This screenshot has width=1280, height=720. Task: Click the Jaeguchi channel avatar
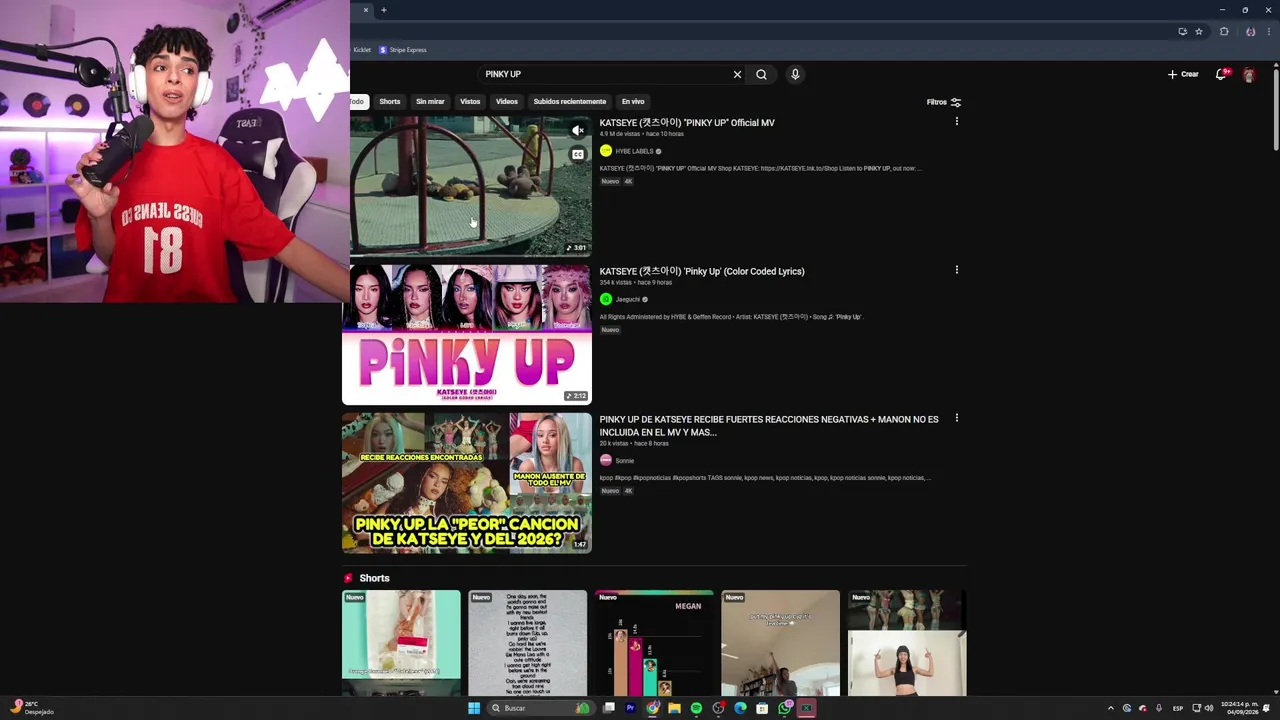606,299
